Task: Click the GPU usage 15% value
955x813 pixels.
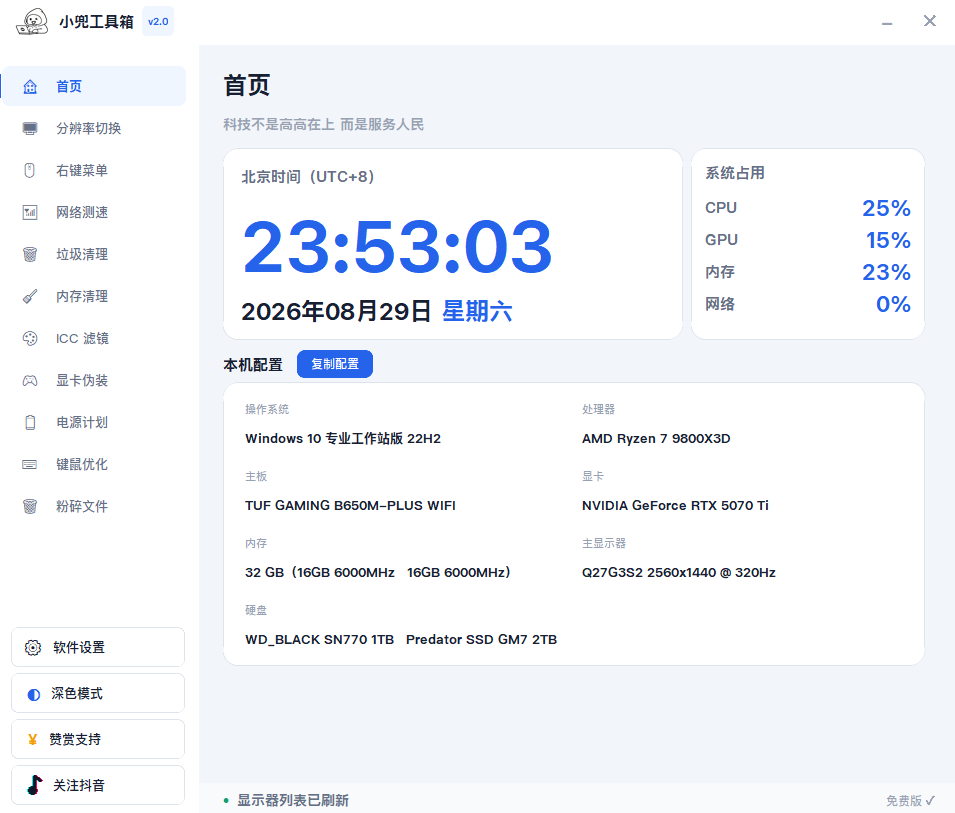Action: coord(888,240)
